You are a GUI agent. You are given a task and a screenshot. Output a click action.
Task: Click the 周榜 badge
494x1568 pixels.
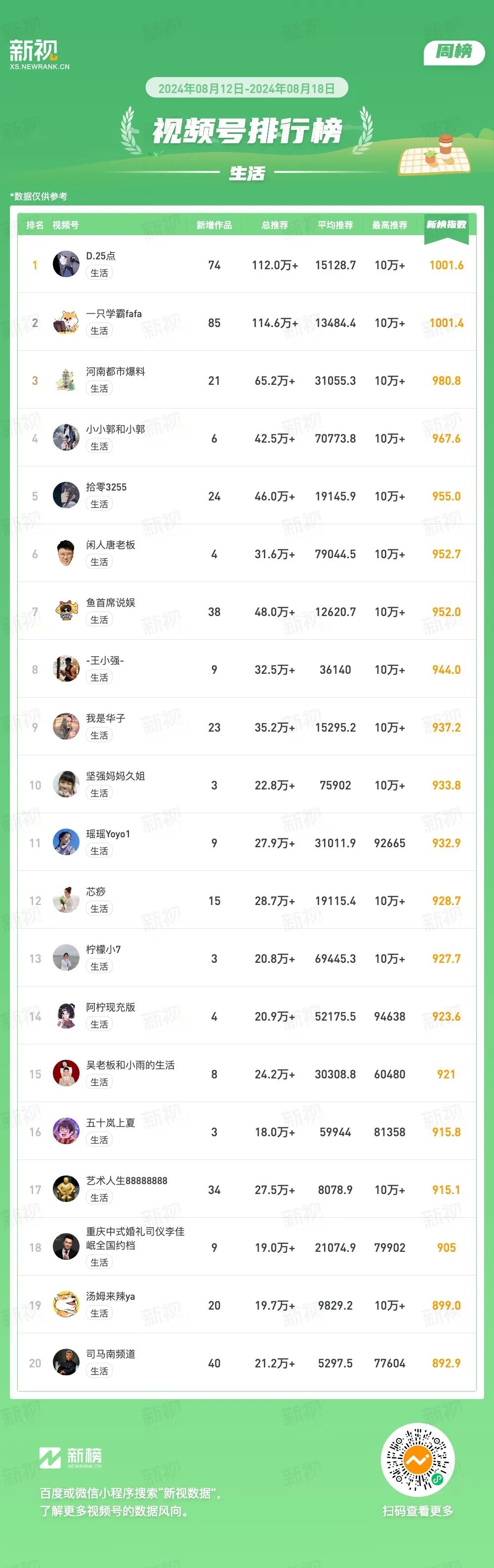(x=454, y=51)
